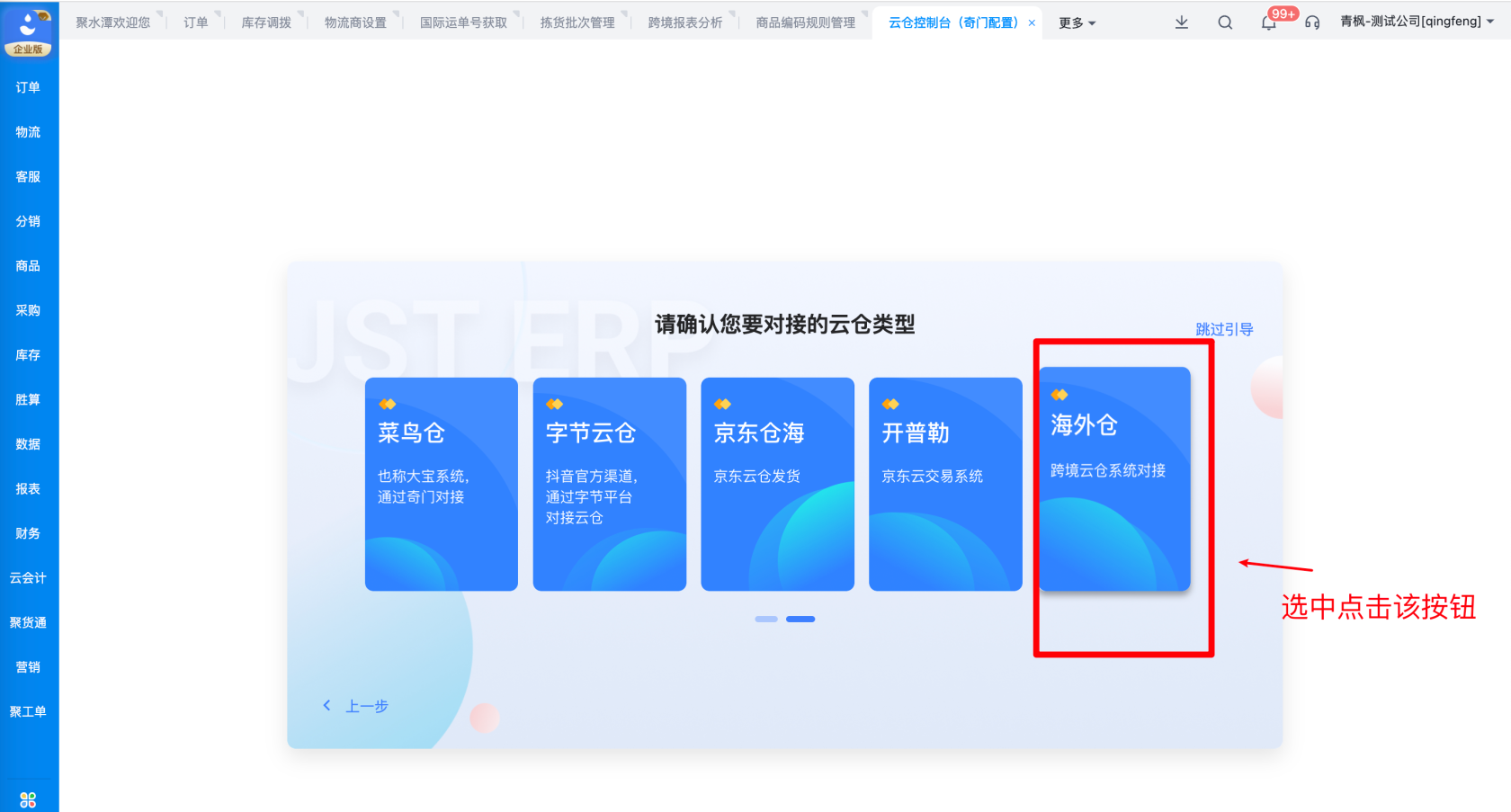Image resolution: width=1511 pixels, height=812 pixels.
Task: Choose the 京东仓海 warehouse card
Action: (778, 484)
